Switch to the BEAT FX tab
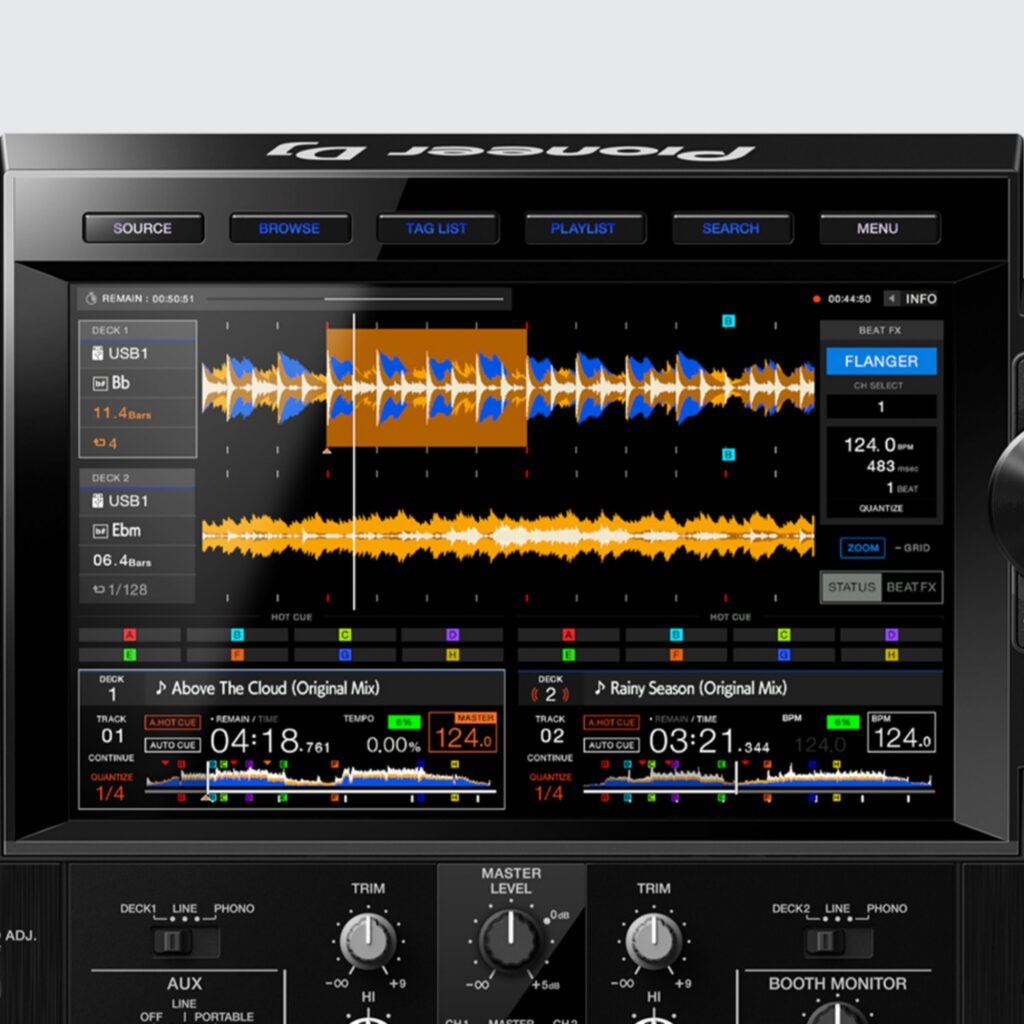 [x=911, y=588]
